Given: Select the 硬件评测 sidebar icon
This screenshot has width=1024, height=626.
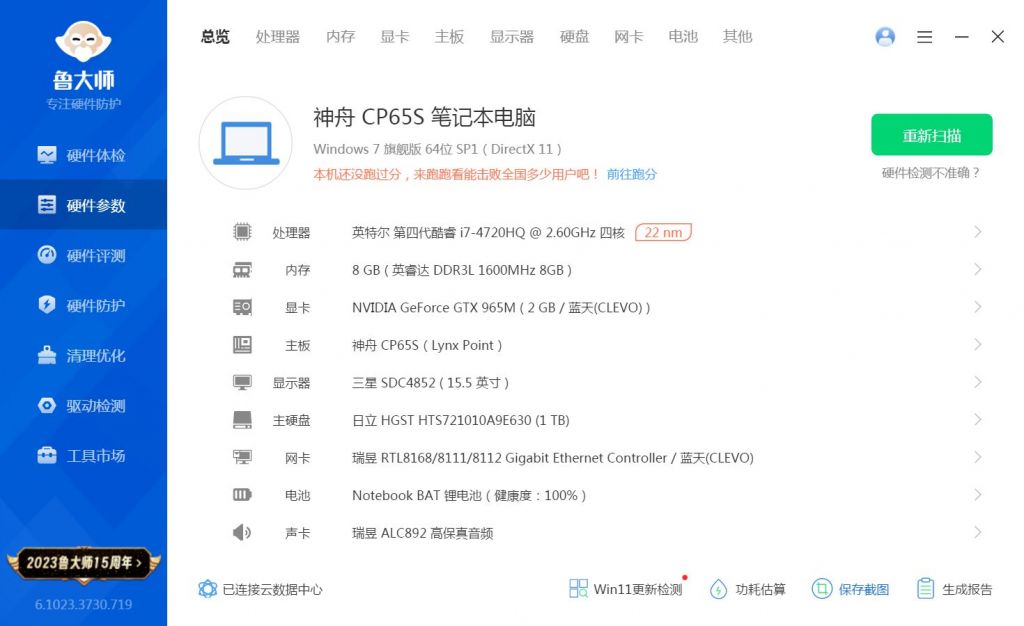Looking at the screenshot, I should tap(84, 255).
